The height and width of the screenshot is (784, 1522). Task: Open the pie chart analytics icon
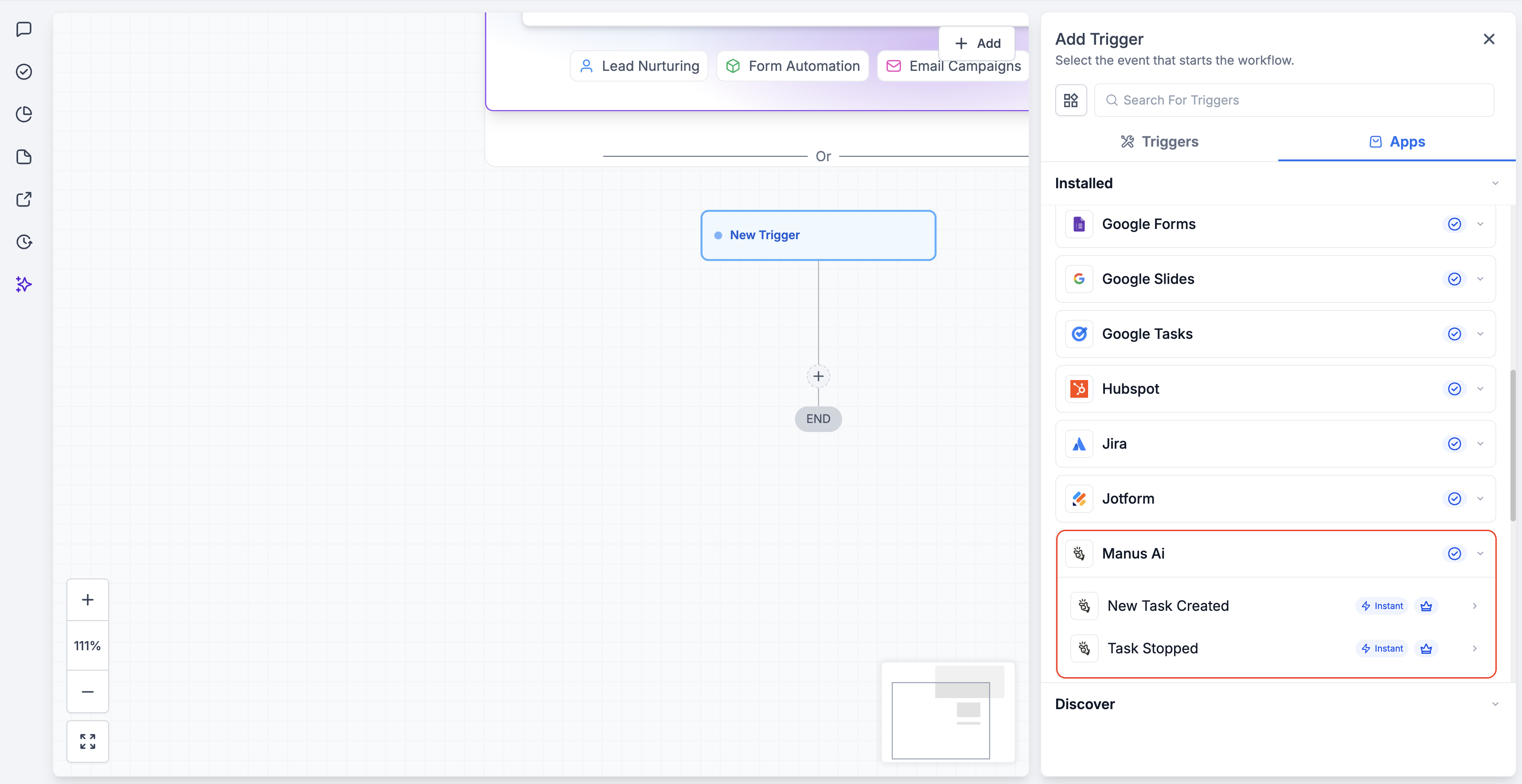tap(23, 115)
